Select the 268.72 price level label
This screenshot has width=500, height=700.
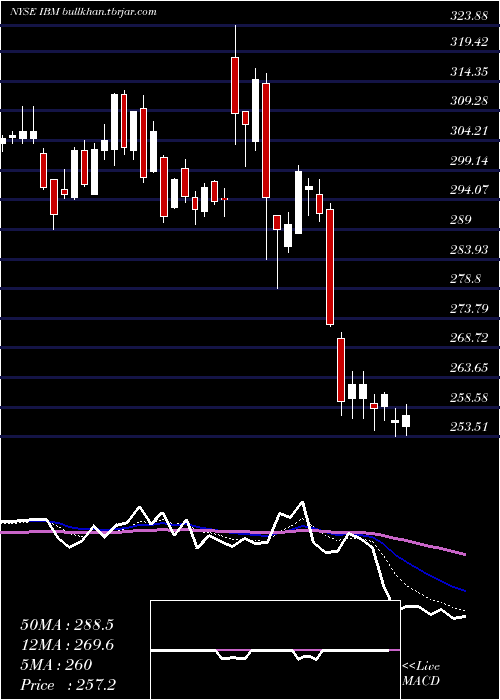[469, 338]
